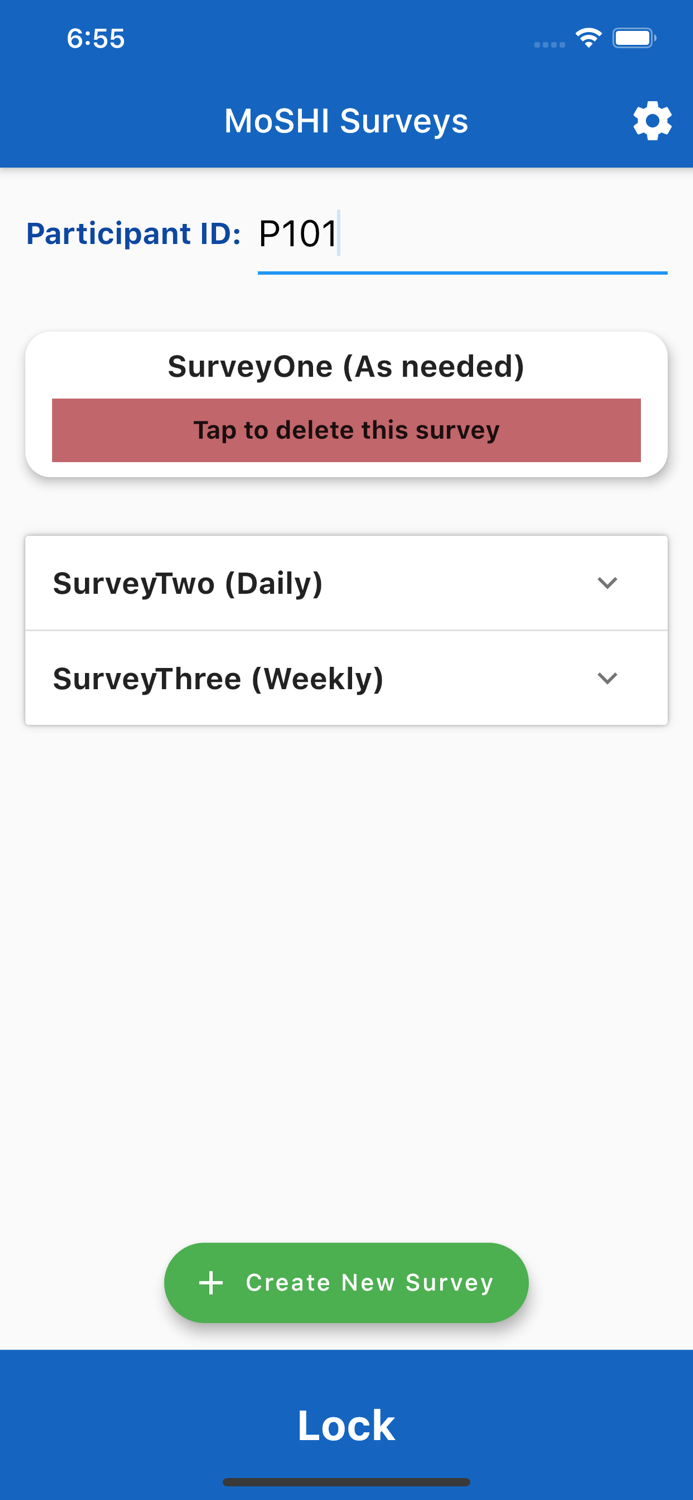The width and height of the screenshot is (693, 1500).
Task: Tap the plus icon inside Create New Survey
Action: [x=211, y=1282]
